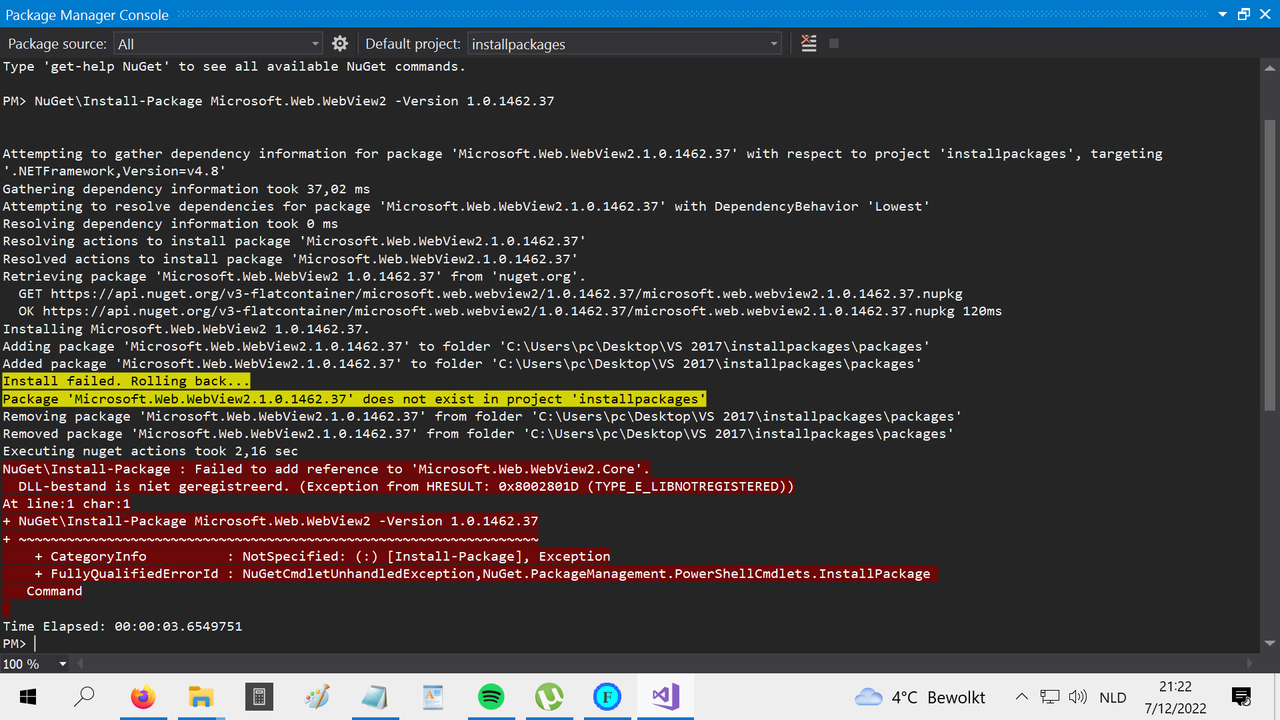This screenshot has width=1280, height=720.
Task: Open Firefox from the taskbar
Action: click(143, 696)
